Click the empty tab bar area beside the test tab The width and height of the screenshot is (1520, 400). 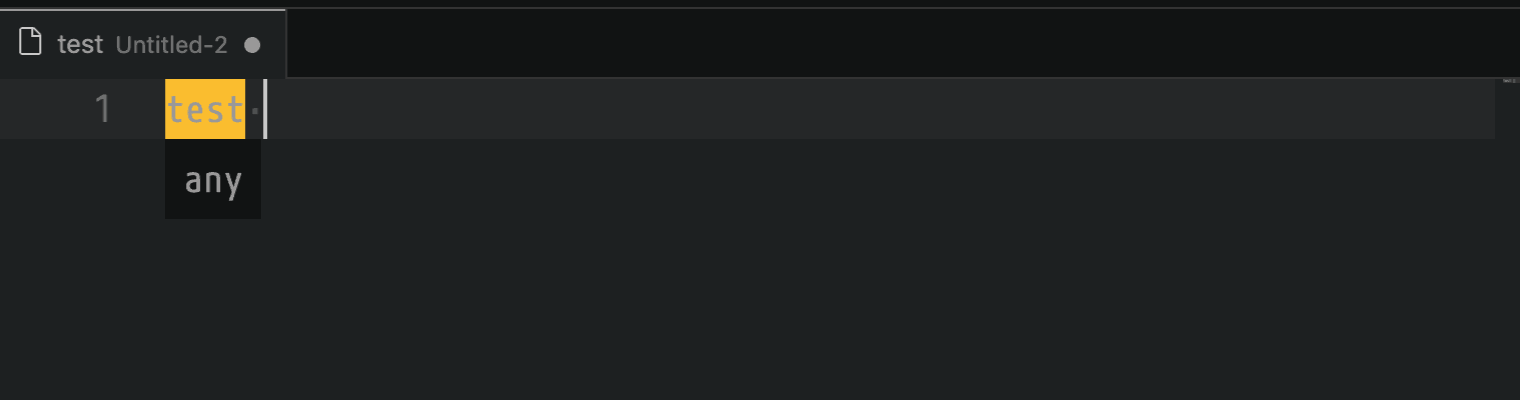(900, 44)
